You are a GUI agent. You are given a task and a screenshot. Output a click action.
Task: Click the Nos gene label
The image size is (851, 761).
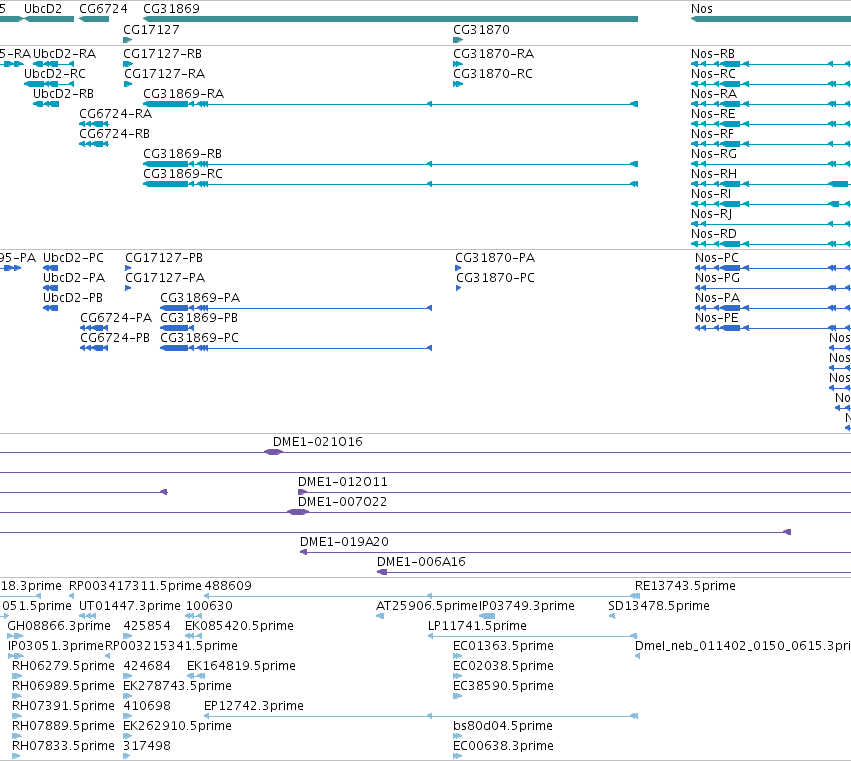[x=701, y=9]
